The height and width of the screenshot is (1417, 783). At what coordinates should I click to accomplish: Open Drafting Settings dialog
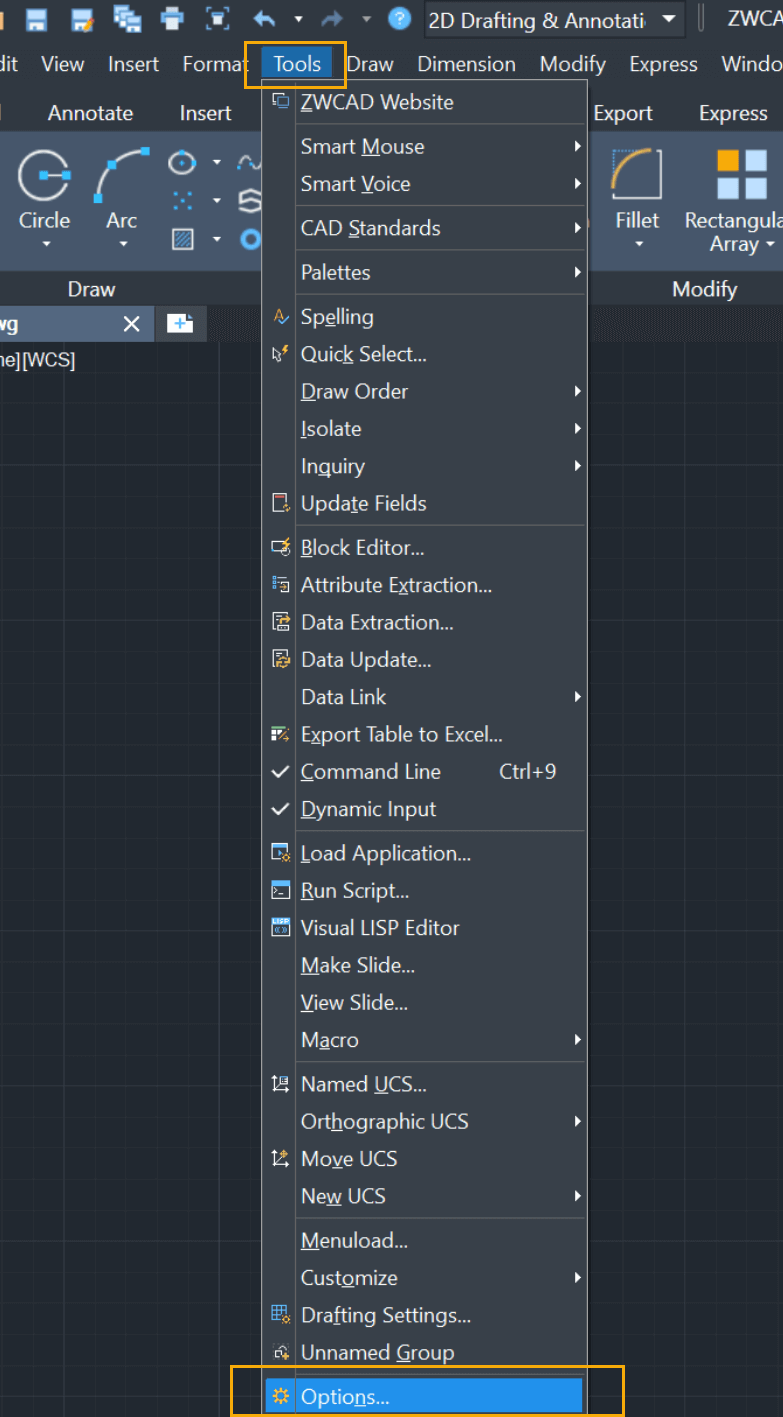pos(424,1315)
